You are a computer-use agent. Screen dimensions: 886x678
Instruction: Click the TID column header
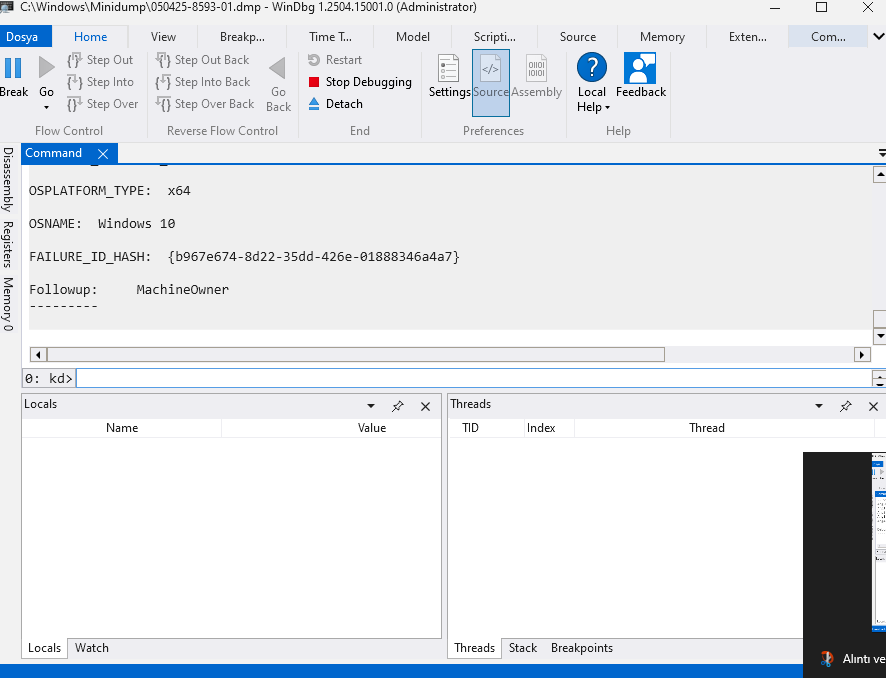click(x=470, y=428)
